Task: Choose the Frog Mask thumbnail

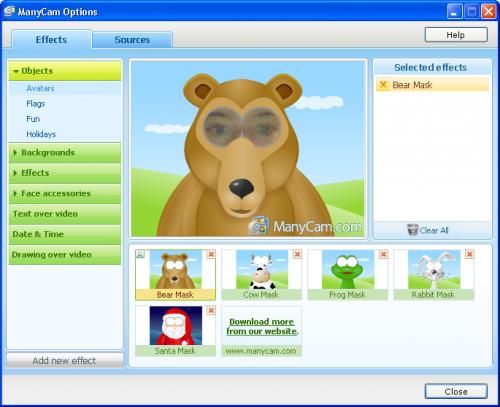Action: click(348, 275)
